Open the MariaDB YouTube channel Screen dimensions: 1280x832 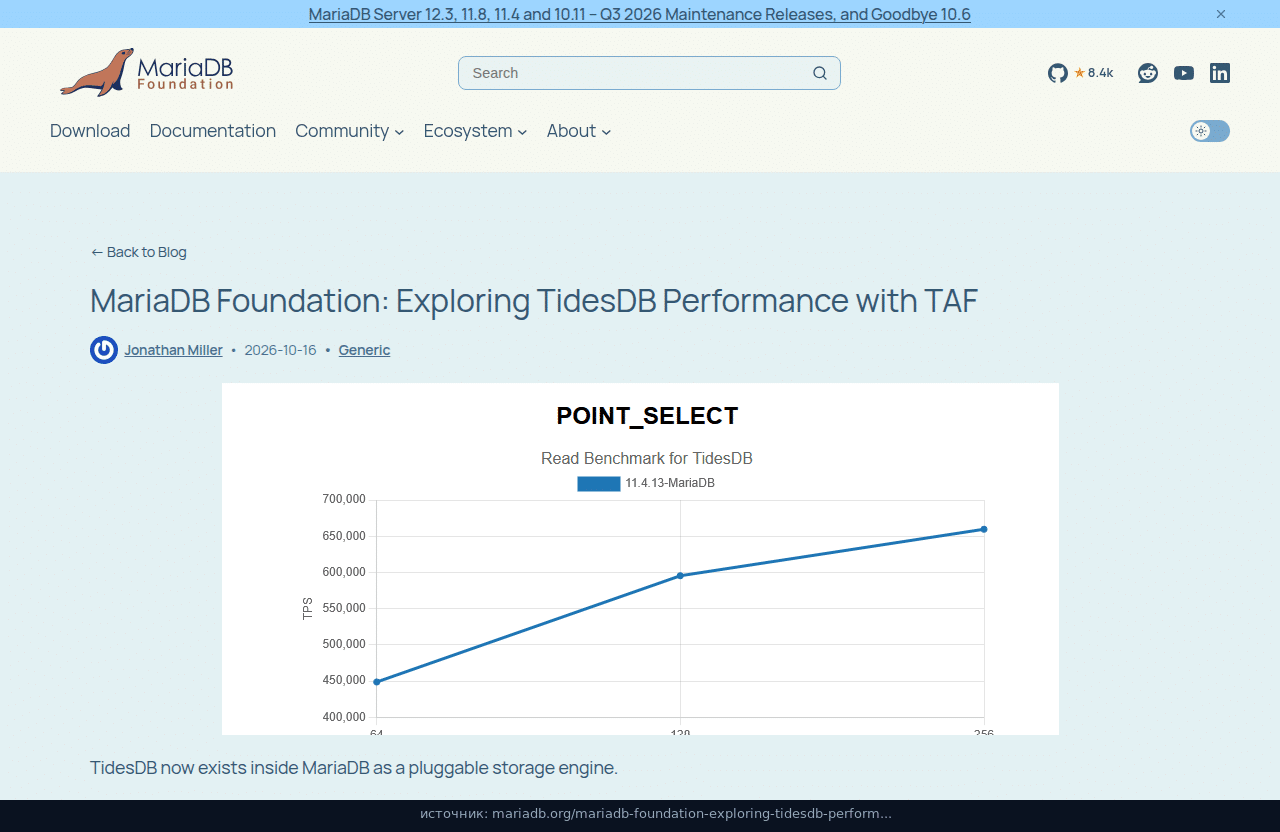1184,73
